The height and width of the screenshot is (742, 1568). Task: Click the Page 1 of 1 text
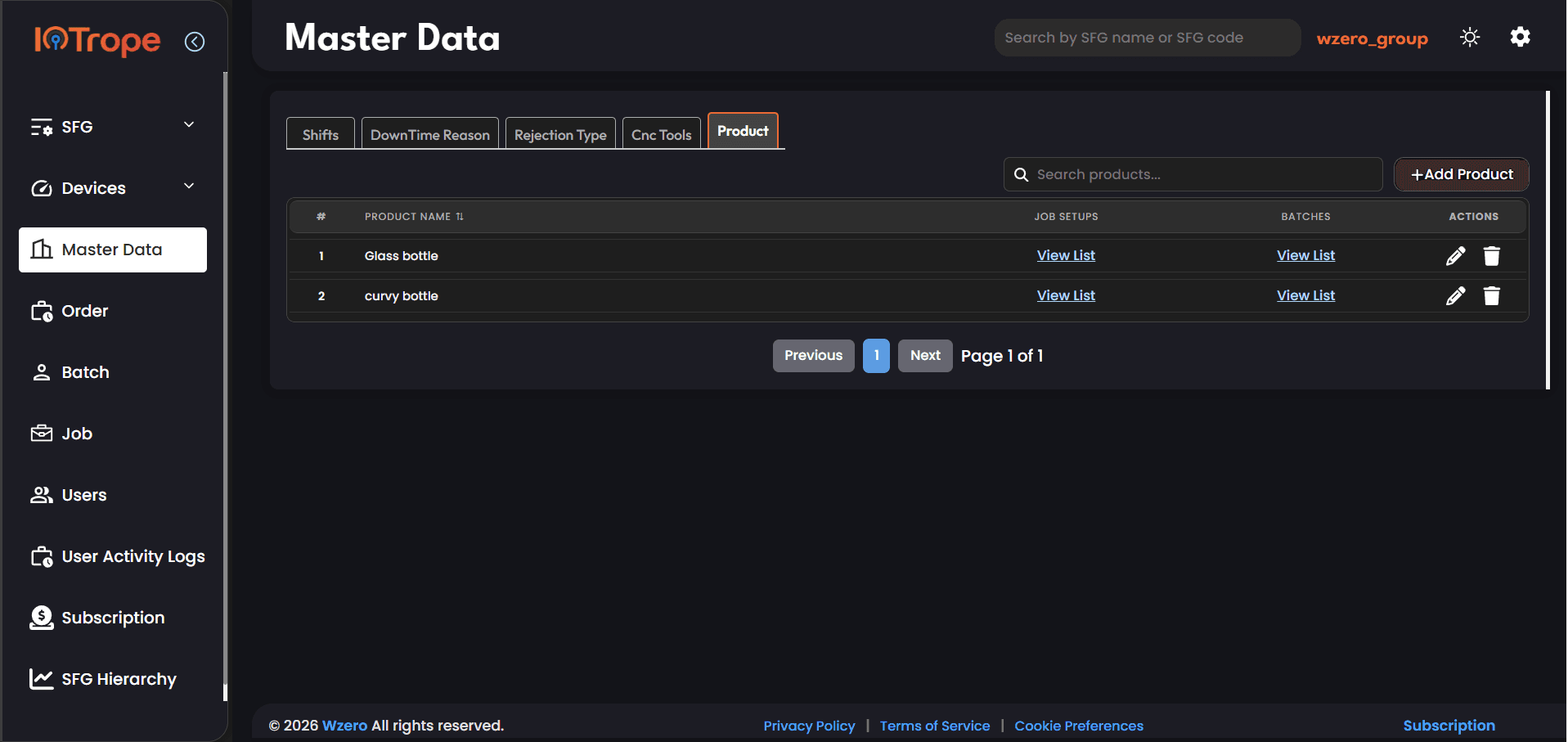(x=1002, y=356)
